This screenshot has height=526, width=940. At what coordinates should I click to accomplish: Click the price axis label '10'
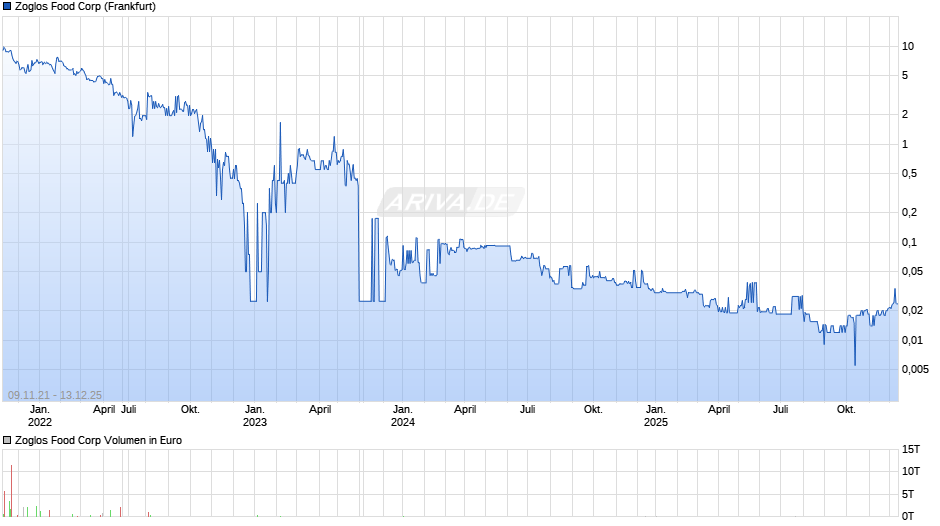tap(908, 46)
